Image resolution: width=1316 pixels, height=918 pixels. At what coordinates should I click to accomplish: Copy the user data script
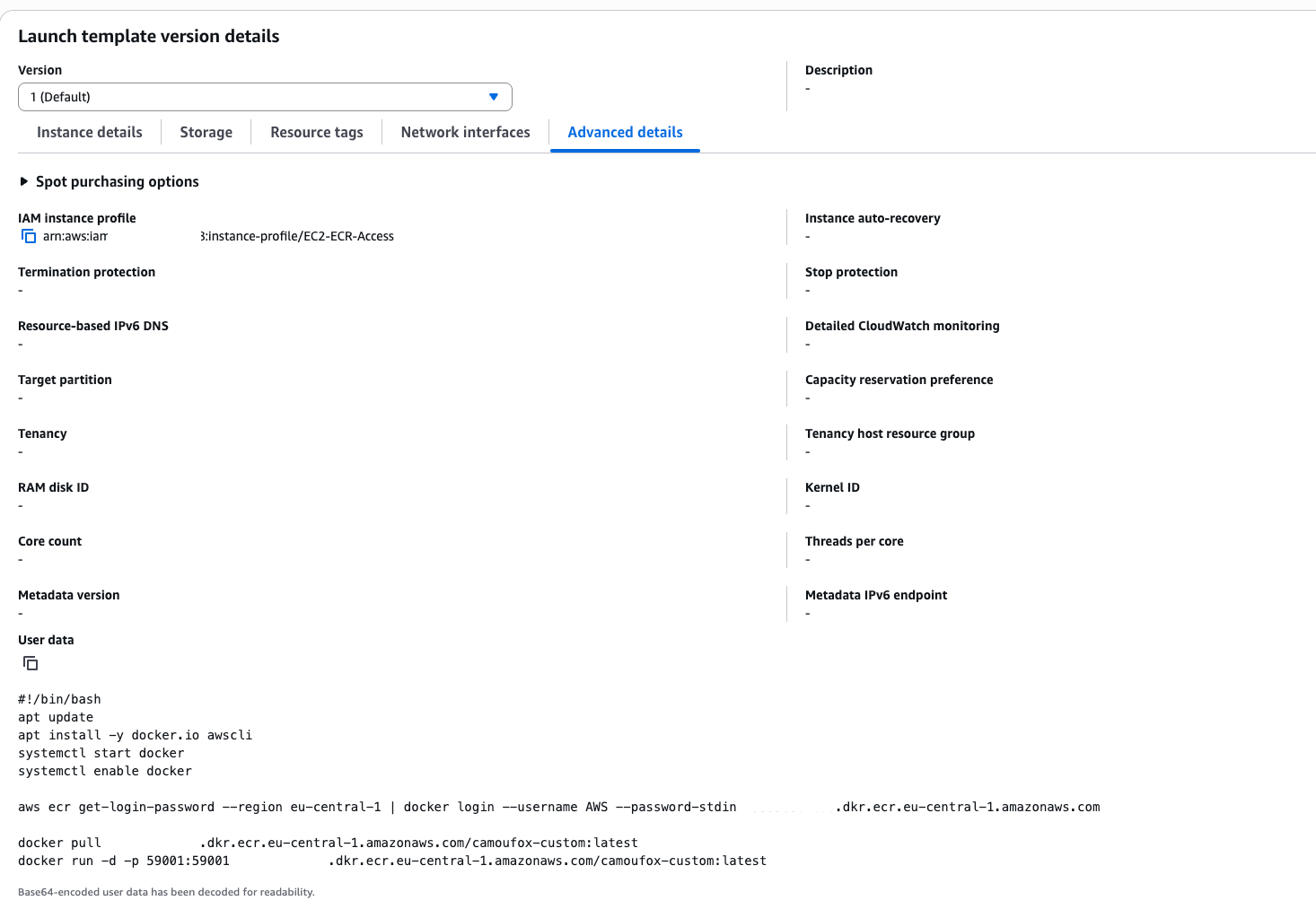(31, 663)
